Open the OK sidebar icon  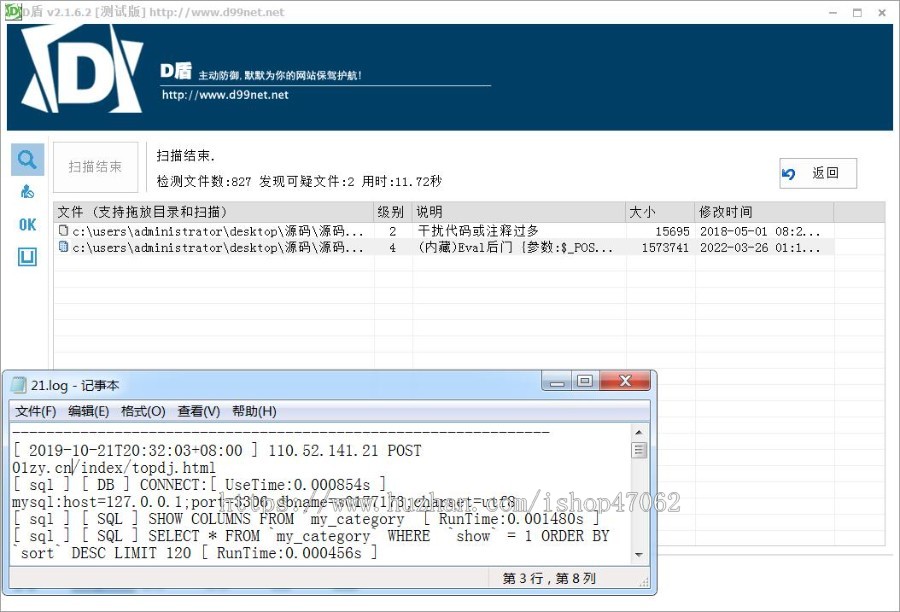[x=27, y=224]
